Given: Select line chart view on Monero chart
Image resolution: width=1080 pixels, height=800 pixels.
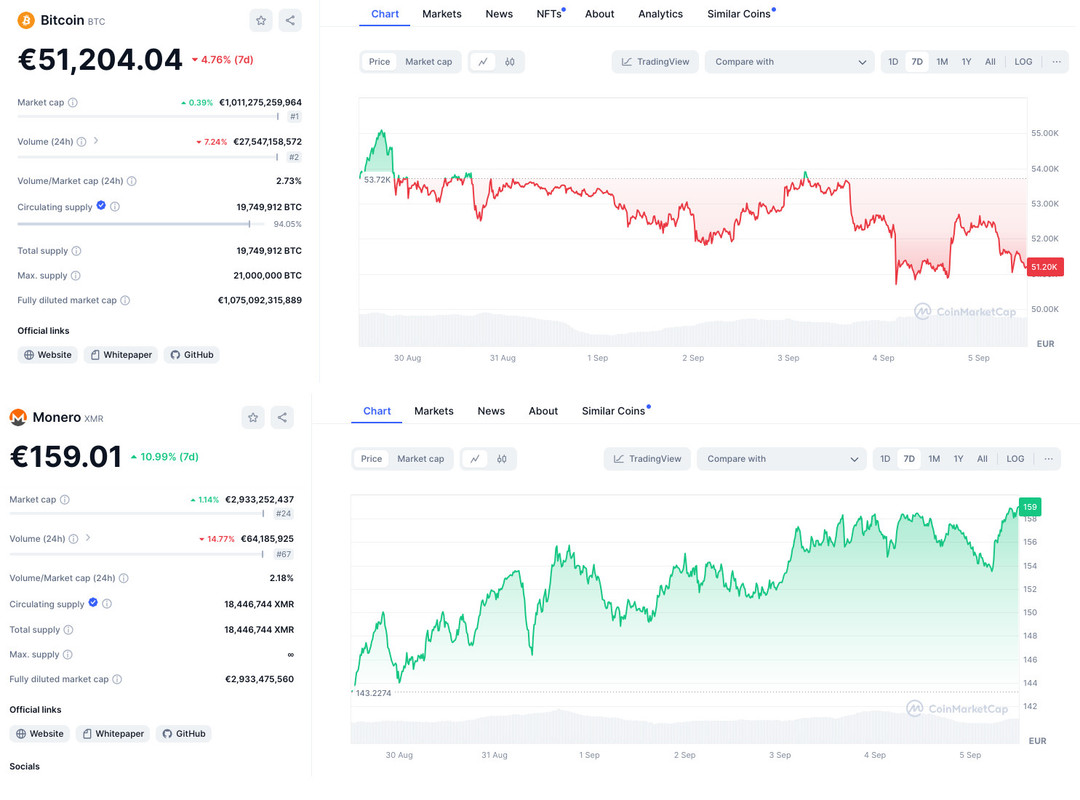Looking at the screenshot, I should (475, 459).
